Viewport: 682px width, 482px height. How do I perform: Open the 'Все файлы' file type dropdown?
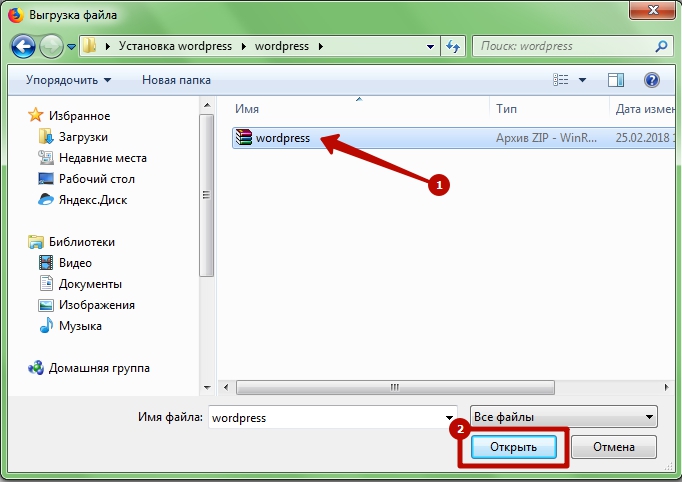tap(564, 417)
